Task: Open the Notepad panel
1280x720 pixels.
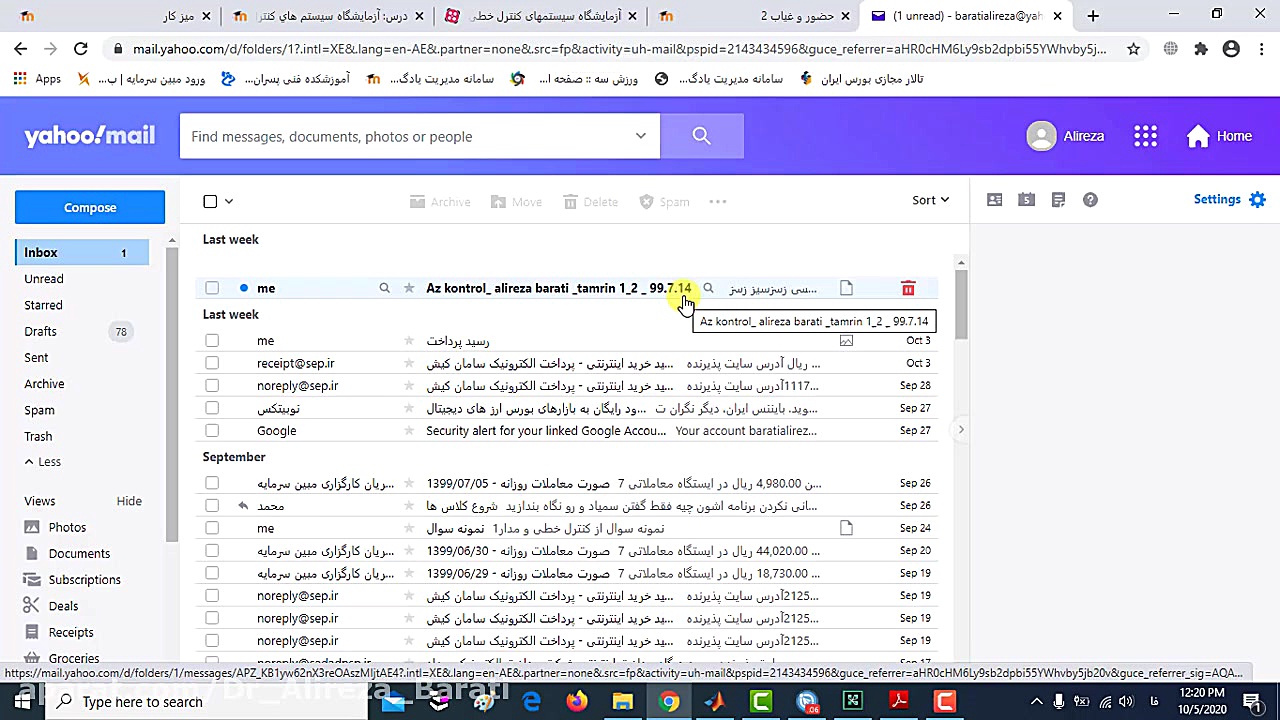Action: pos(1058,200)
